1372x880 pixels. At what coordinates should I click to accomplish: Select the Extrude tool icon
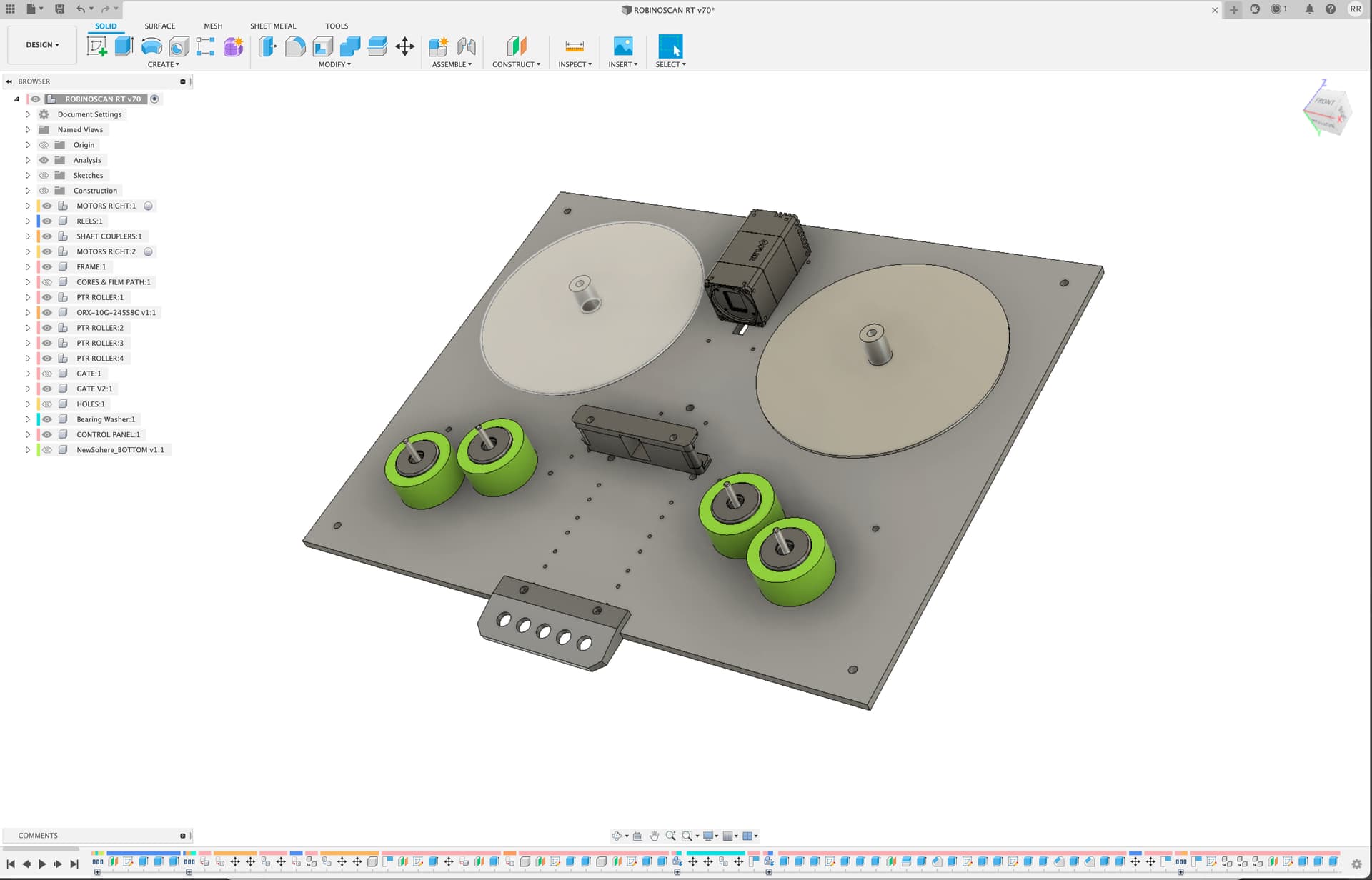click(124, 46)
